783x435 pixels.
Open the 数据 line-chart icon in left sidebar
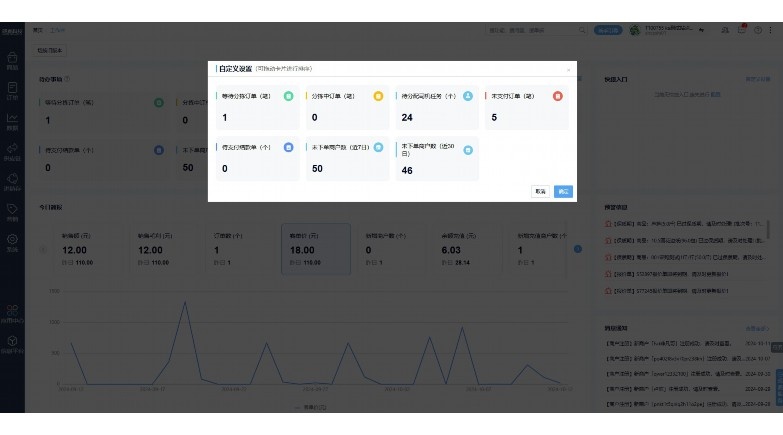(12, 122)
